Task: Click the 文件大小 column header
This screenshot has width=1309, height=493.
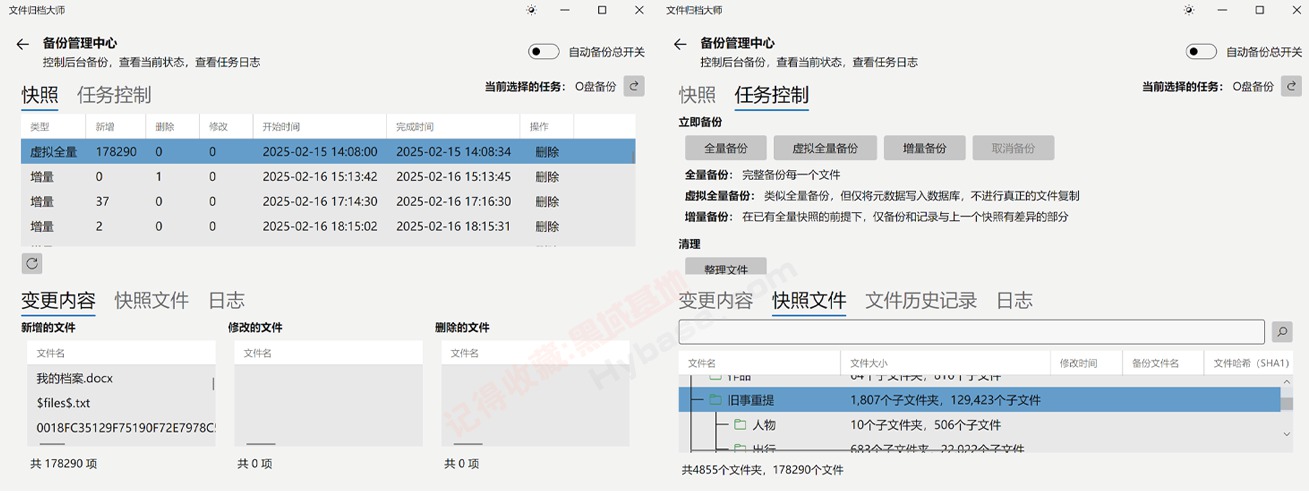Action: tap(868, 363)
